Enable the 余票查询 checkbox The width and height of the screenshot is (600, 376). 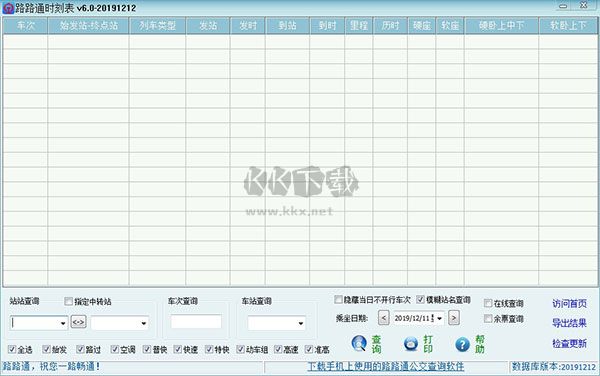coord(488,319)
